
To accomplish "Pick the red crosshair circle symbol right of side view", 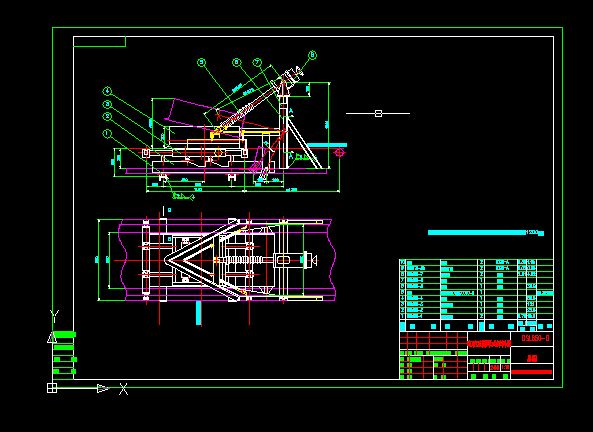I will tap(340, 152).
